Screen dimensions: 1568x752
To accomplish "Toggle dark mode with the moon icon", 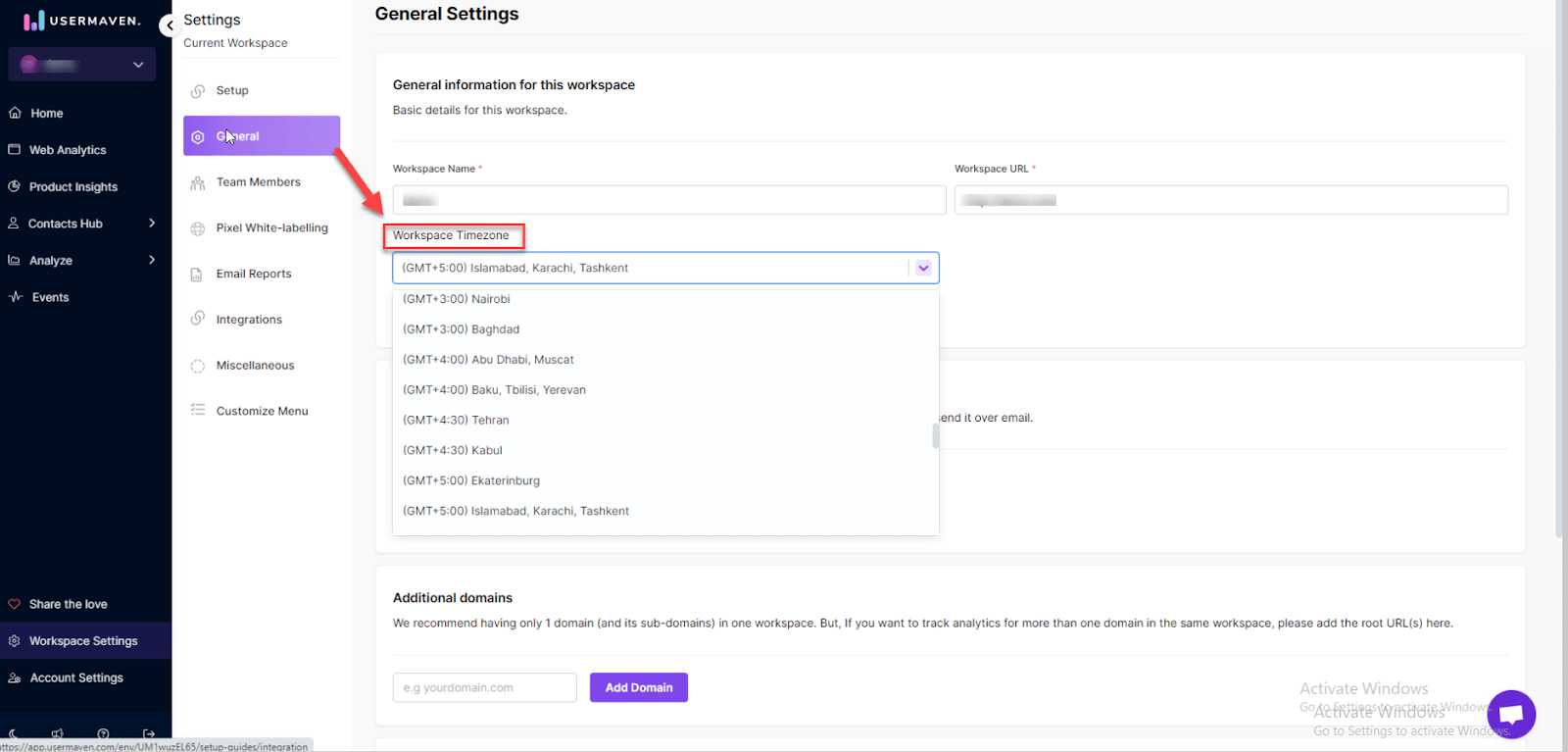I will 13,733.
